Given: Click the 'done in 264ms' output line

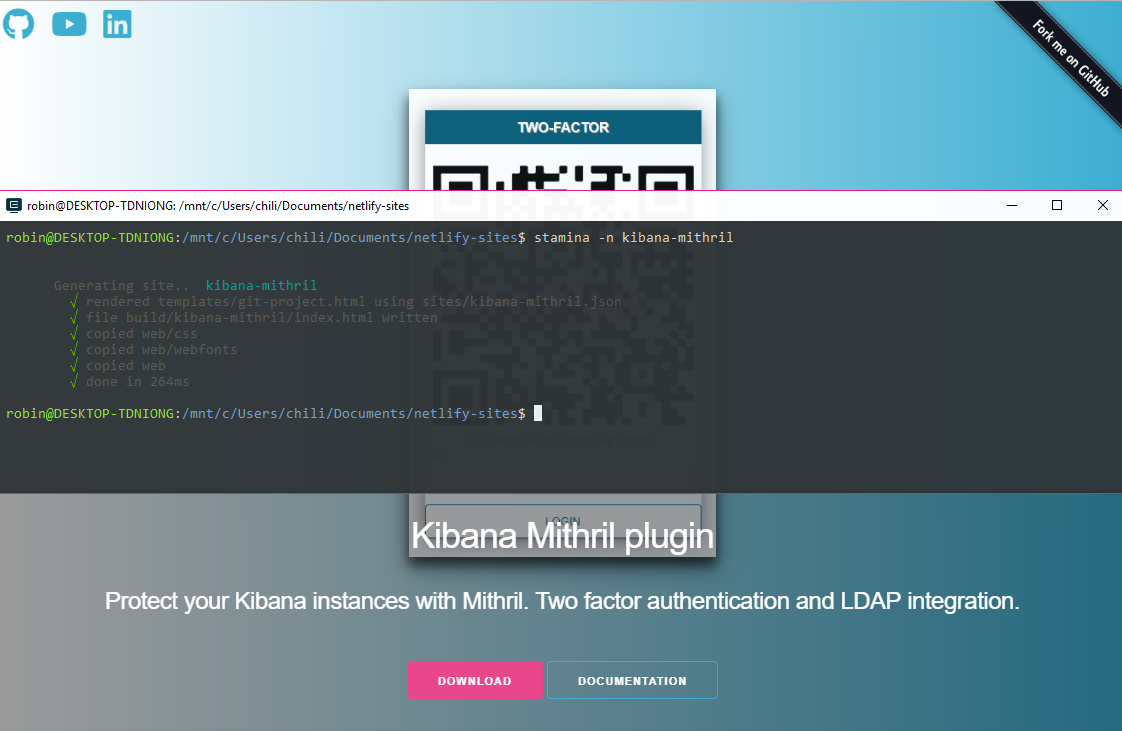Looking at the screenshot, I should (x=137, y=382).
